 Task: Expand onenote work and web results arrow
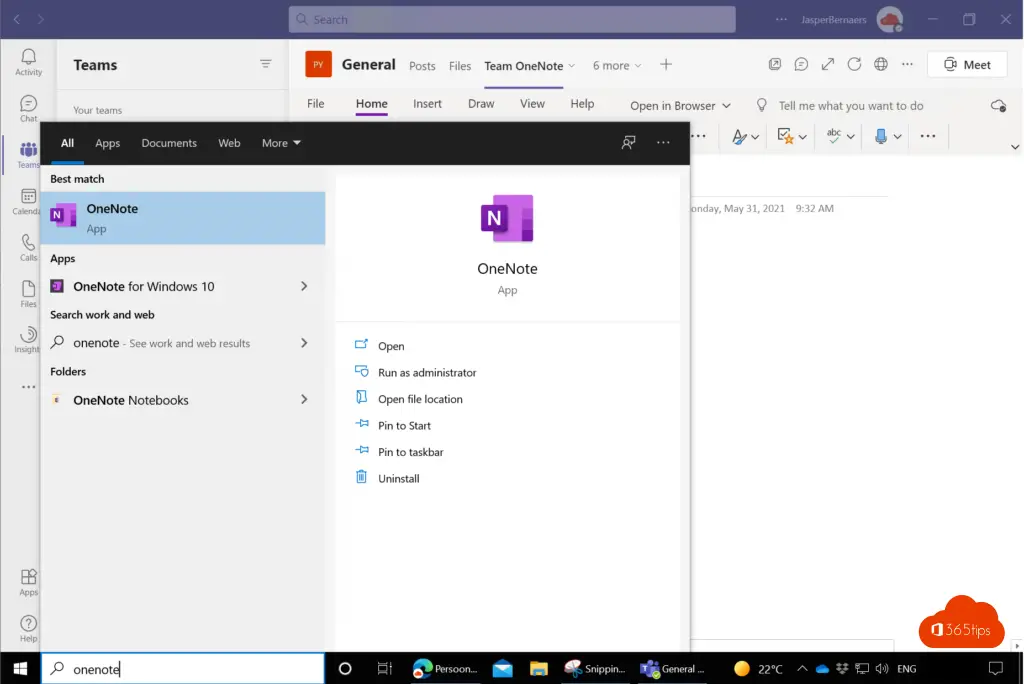(304, 343)
